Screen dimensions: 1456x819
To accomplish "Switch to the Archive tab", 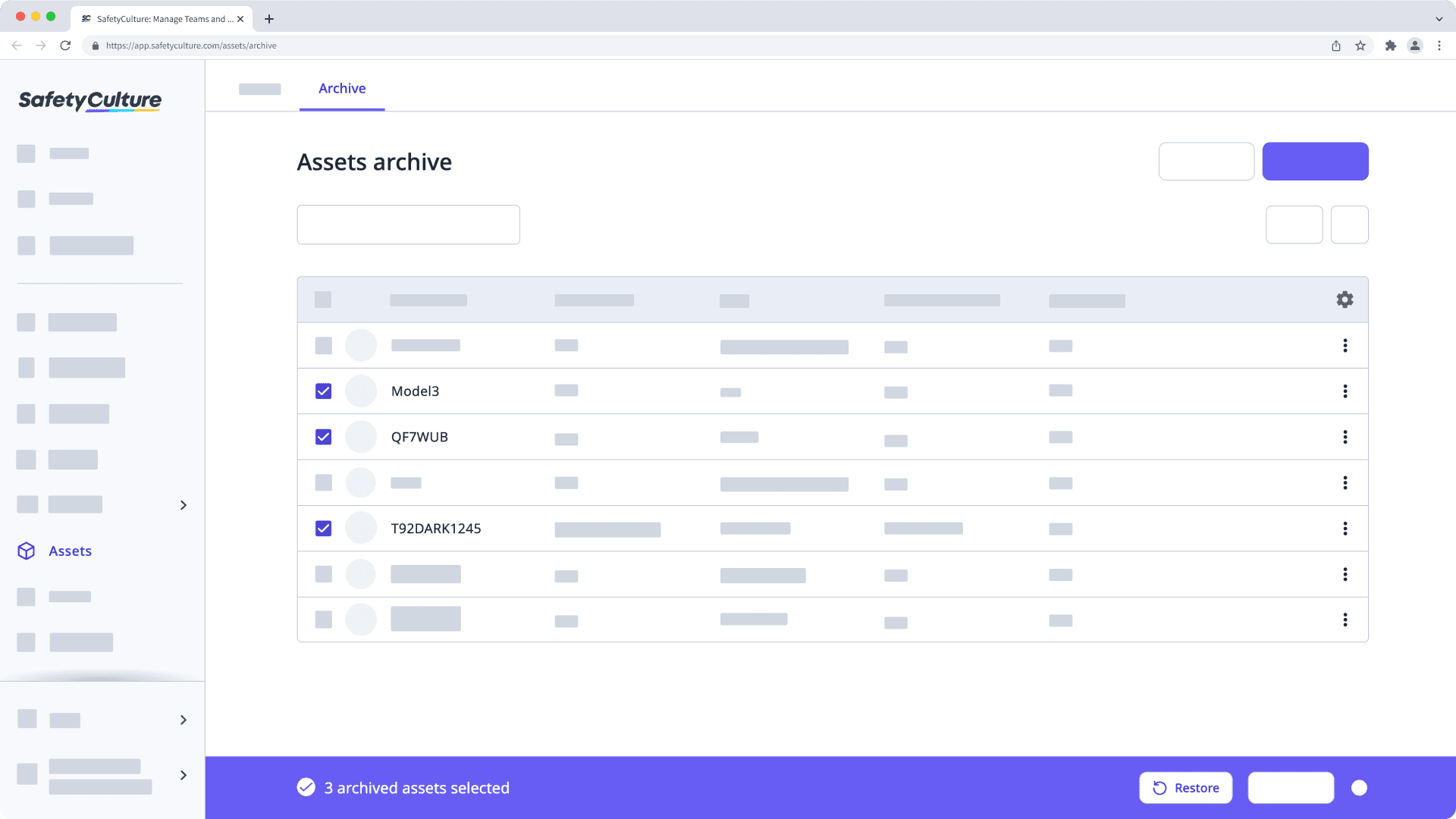I will [x=342, y=88].
